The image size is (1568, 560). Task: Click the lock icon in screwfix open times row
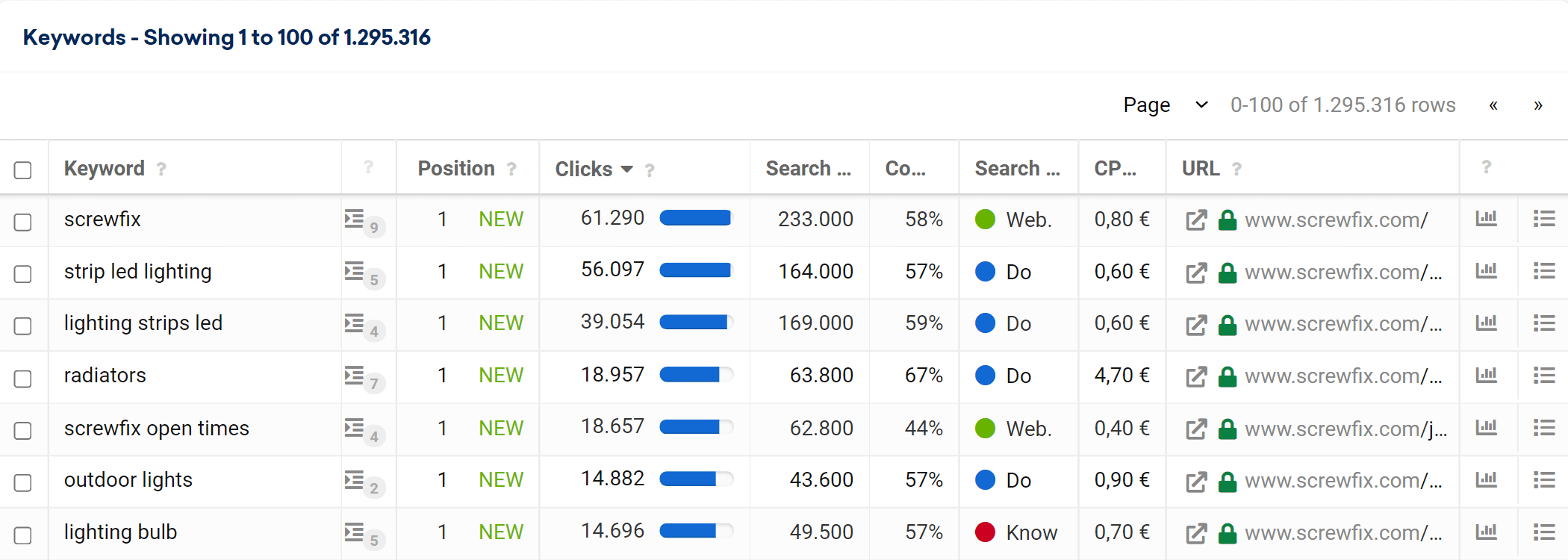tap(1227, 429)
